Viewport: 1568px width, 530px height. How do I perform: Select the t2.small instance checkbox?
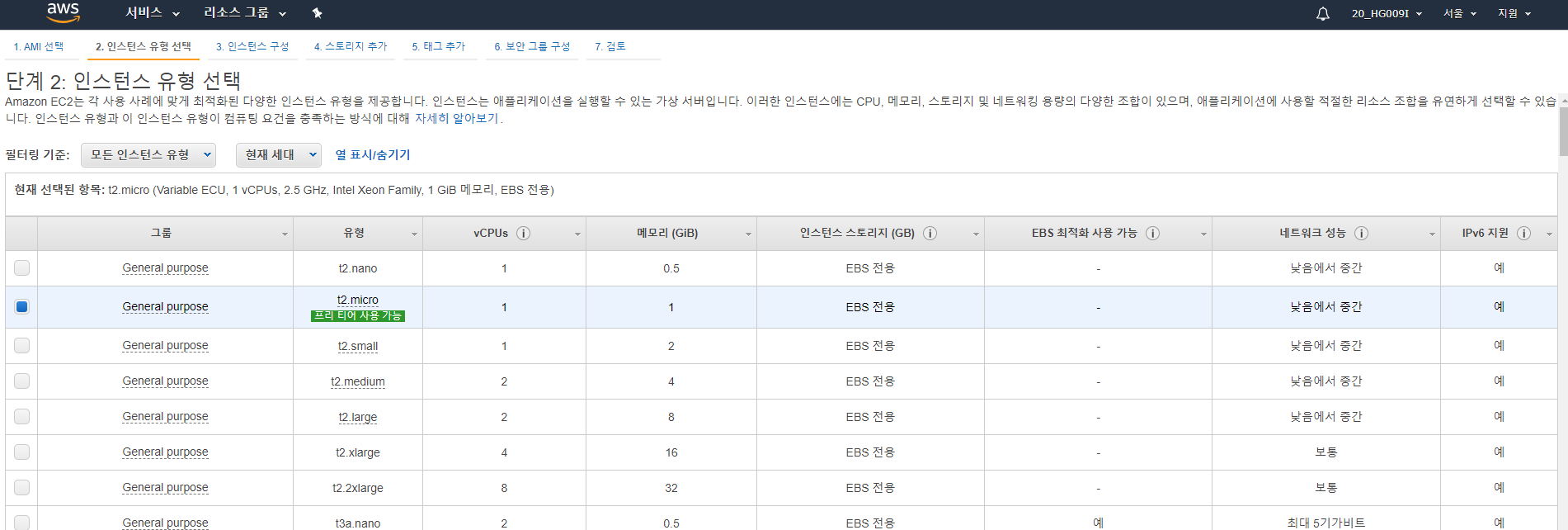tap(21, 346)
